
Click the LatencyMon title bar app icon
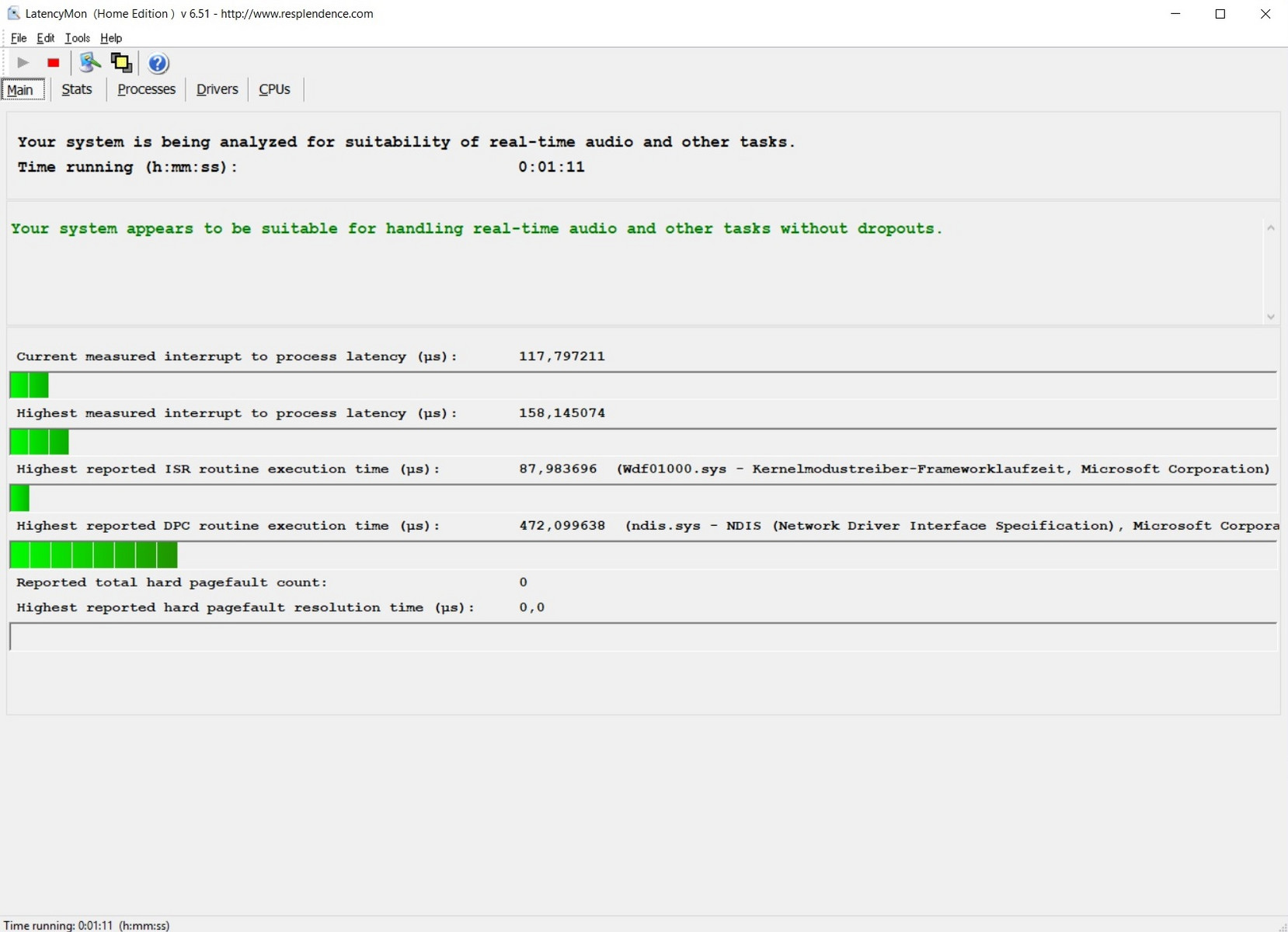[13, 13]
